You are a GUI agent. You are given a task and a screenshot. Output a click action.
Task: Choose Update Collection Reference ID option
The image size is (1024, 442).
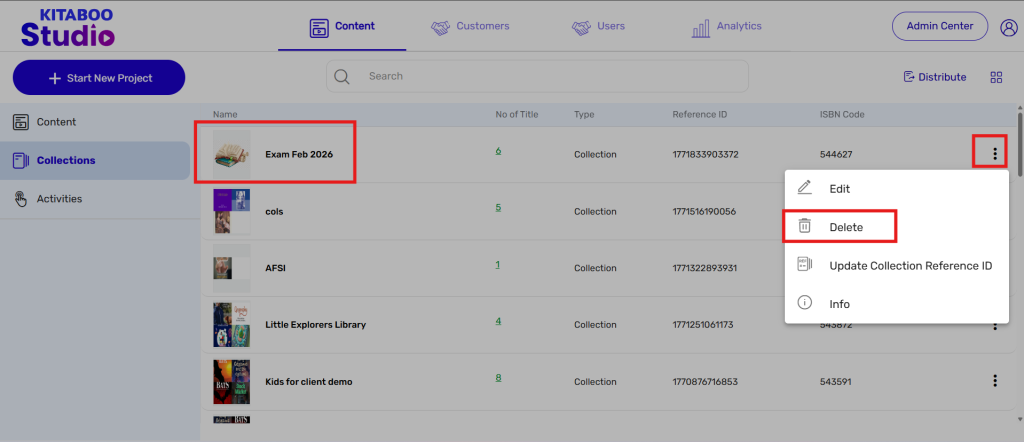click(x=909, y=266)
